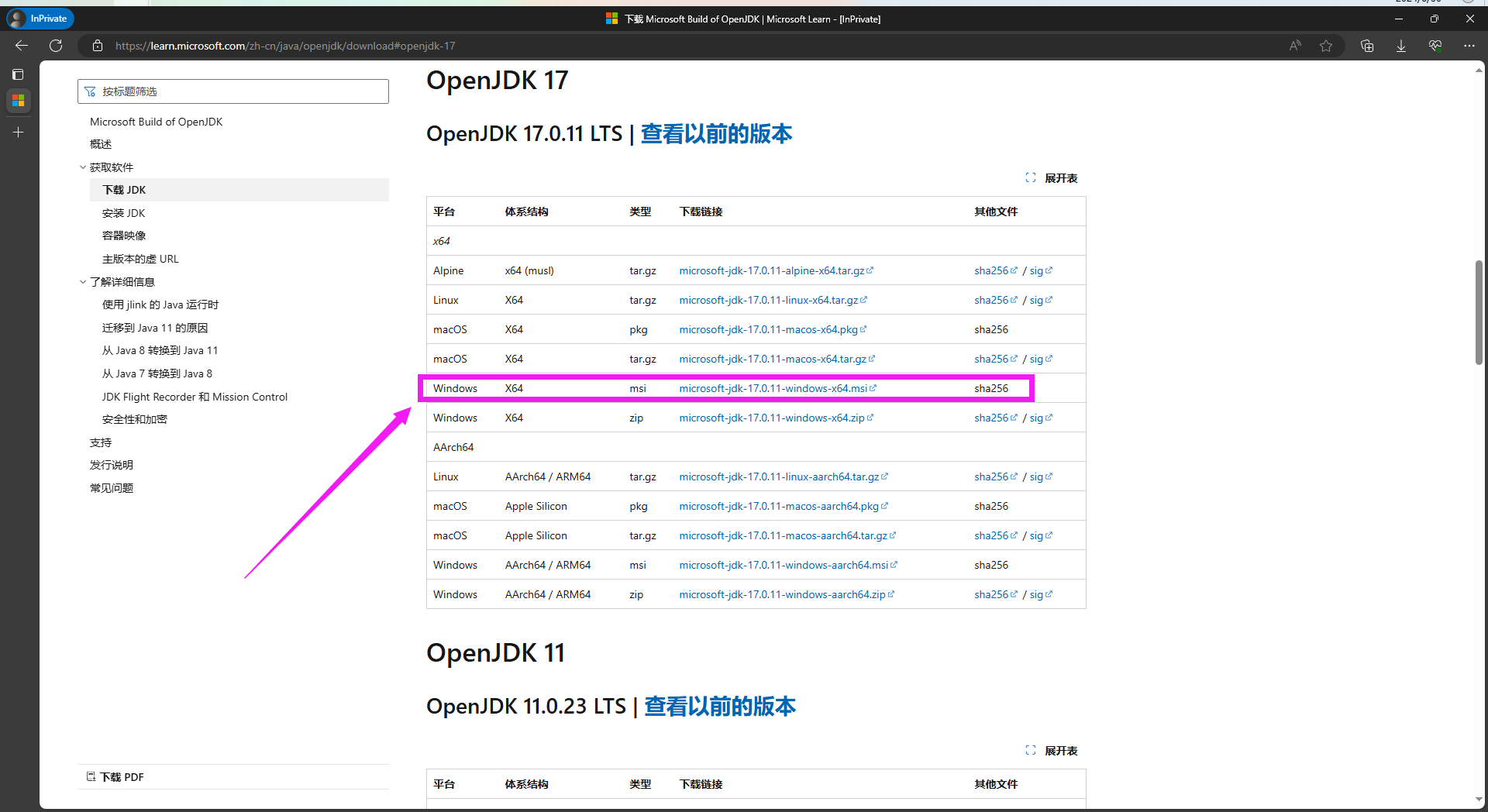1488x812 pixels.
Task: Add page to favorites star icon
Action: point(1326,46)
